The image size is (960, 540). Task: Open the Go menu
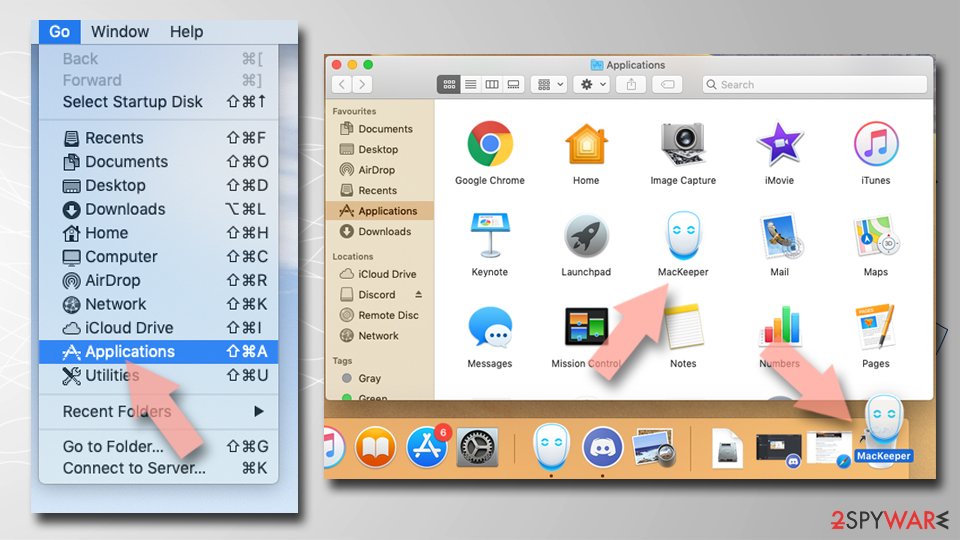coord(59,31)
